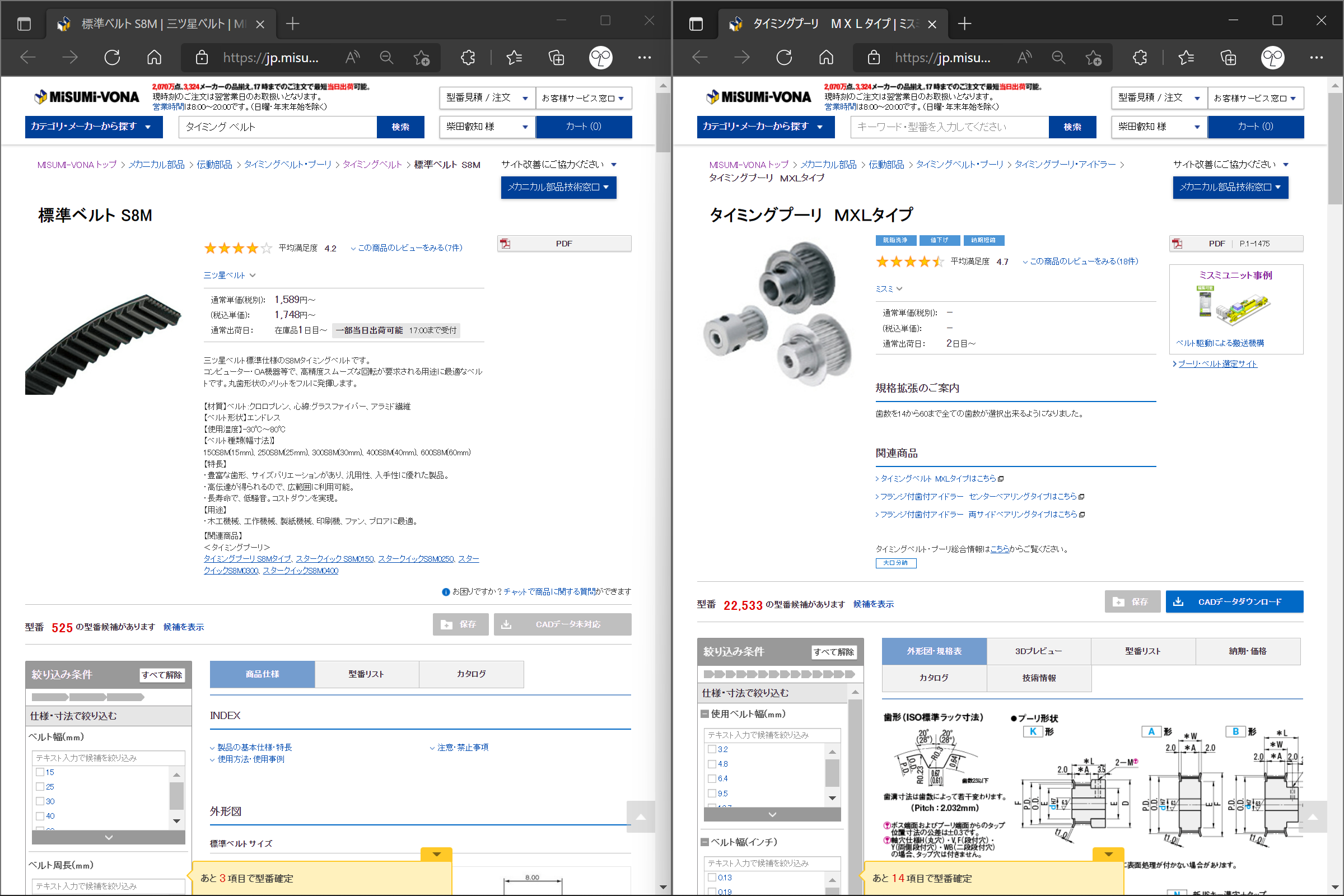1344x896 pixels.
Task: Click 検索 button on belt page
Action: click(400, 127)
